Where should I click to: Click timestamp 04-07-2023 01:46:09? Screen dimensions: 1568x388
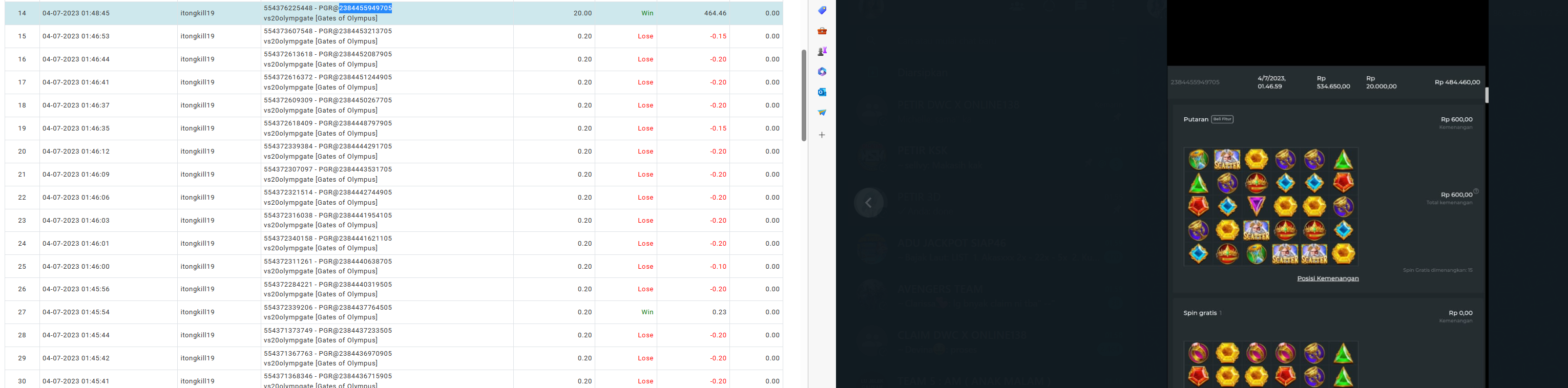[x=76, y=175]
